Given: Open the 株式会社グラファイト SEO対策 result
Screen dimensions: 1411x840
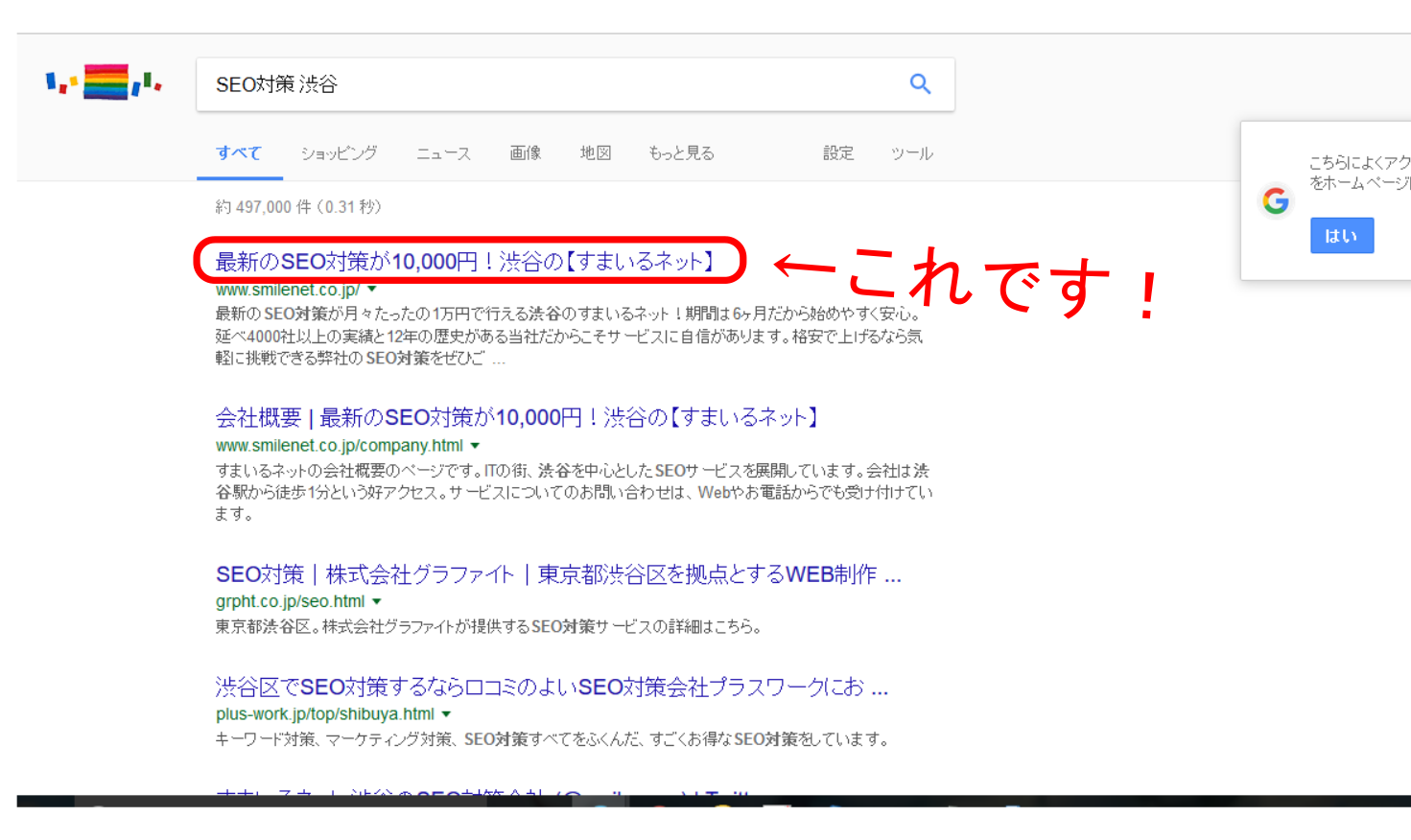Looking at the screenshot, I should coord(558,574).
